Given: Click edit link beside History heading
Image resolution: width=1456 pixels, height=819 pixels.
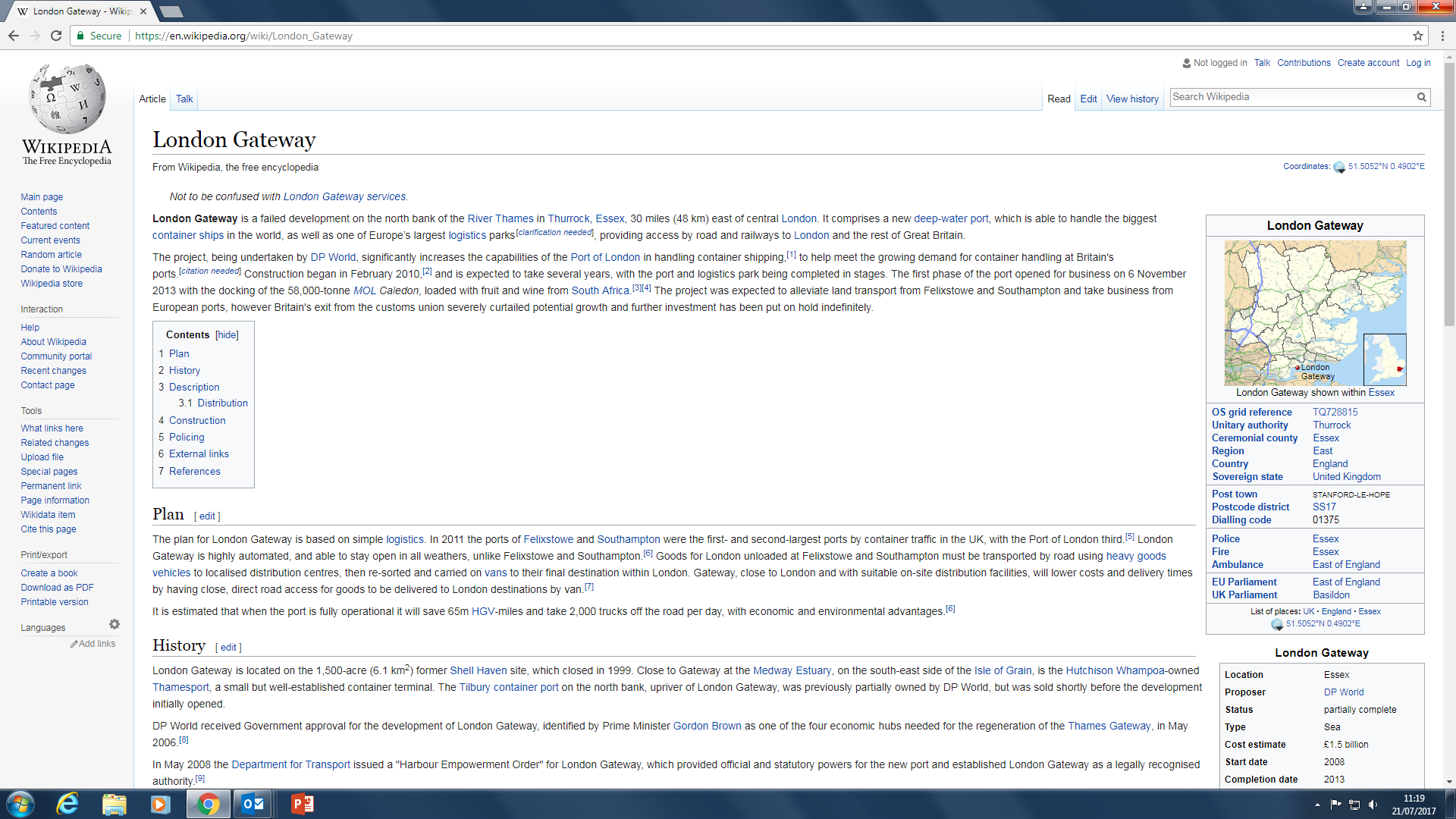Looking at the screenshot, I should [228, 648].
